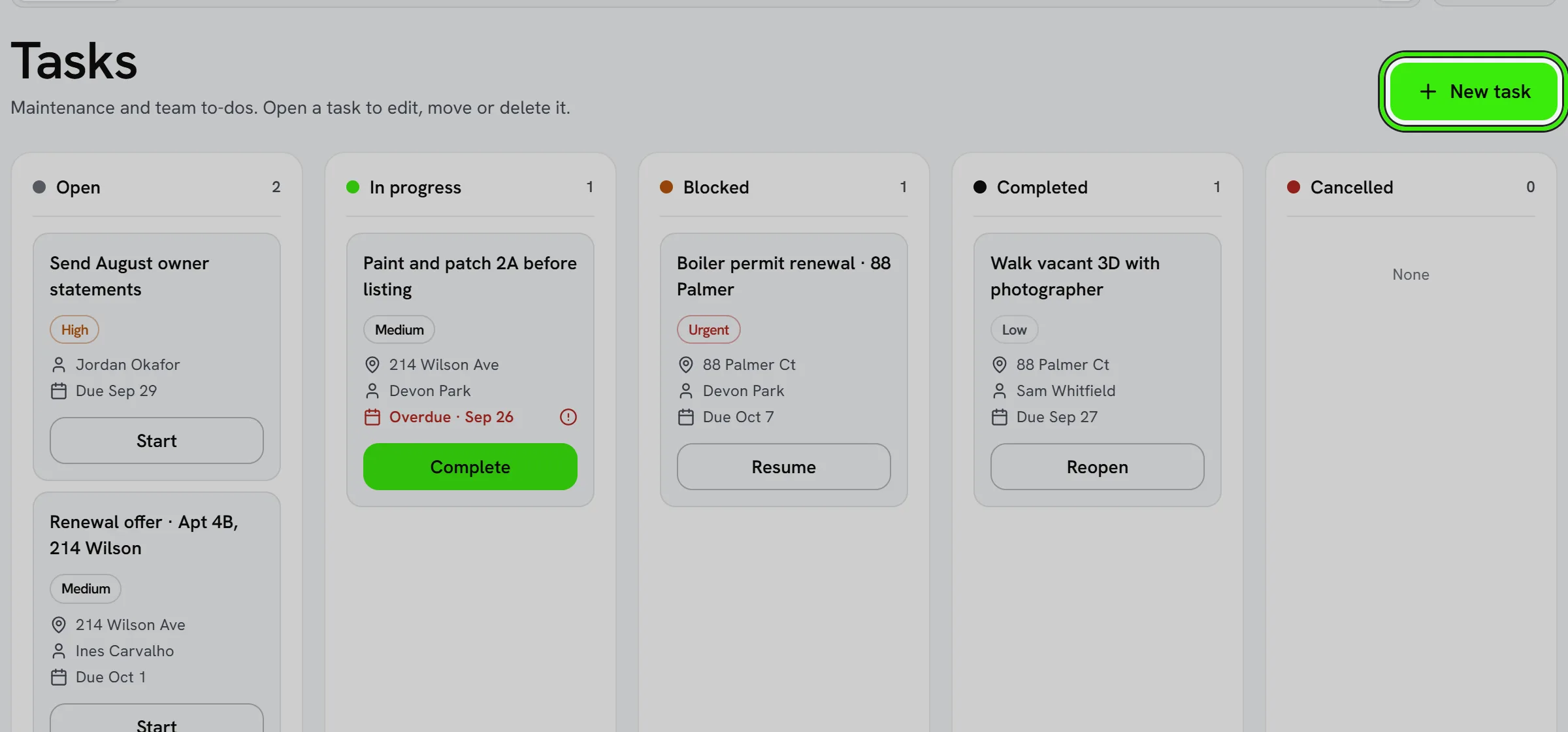
Task: Click the person icon in Boiler permit card
Action: [x=686, y=391]
